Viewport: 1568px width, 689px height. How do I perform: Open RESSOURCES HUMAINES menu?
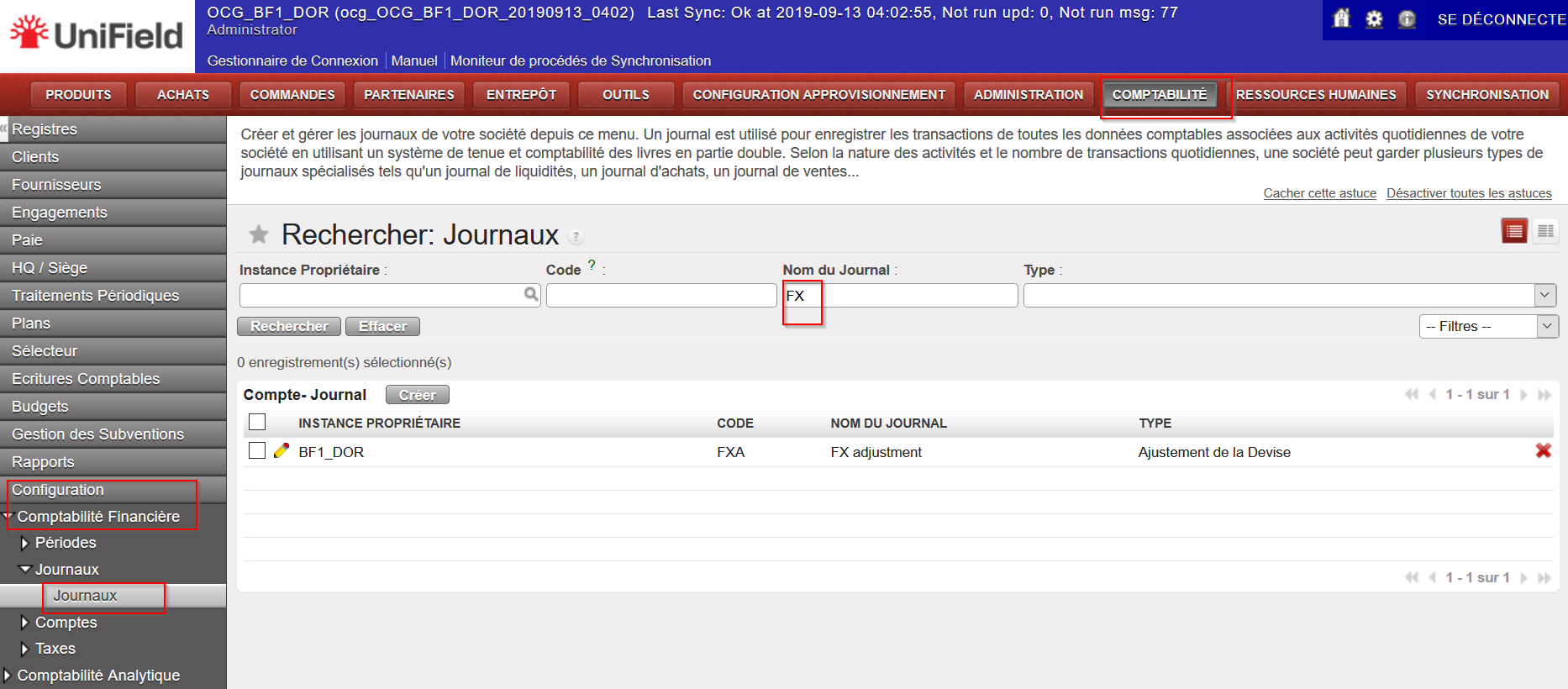(1316, 95)
